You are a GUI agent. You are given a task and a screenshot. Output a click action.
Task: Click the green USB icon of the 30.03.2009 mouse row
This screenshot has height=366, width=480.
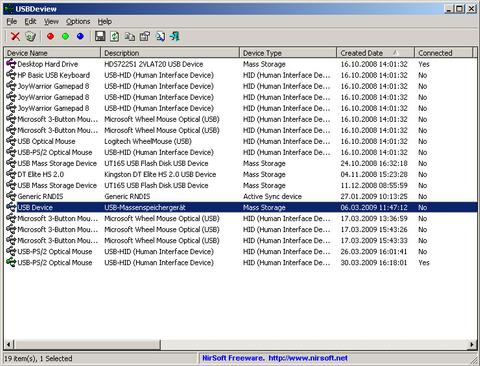(11, 262)
